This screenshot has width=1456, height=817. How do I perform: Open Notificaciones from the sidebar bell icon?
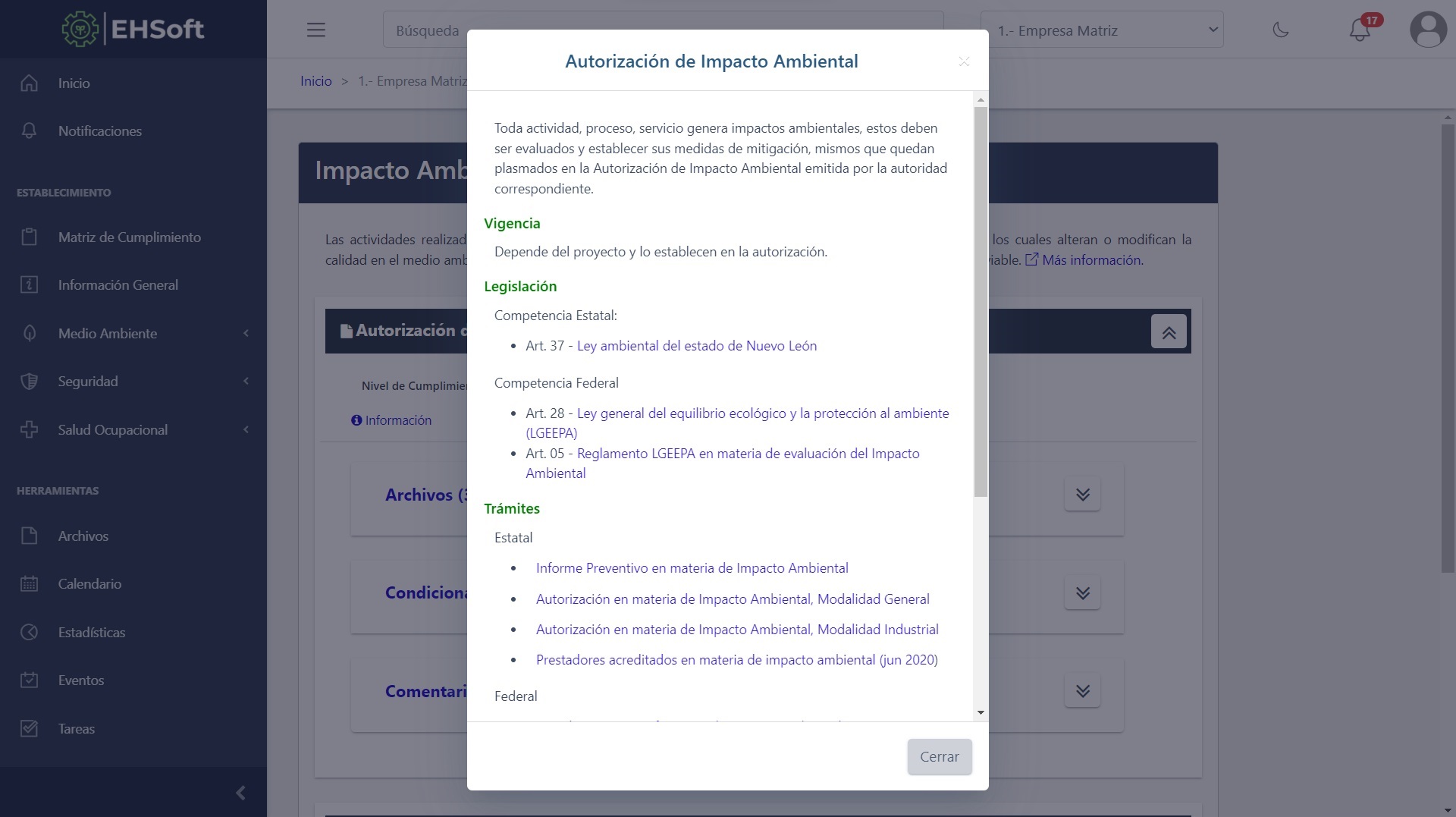29,130
